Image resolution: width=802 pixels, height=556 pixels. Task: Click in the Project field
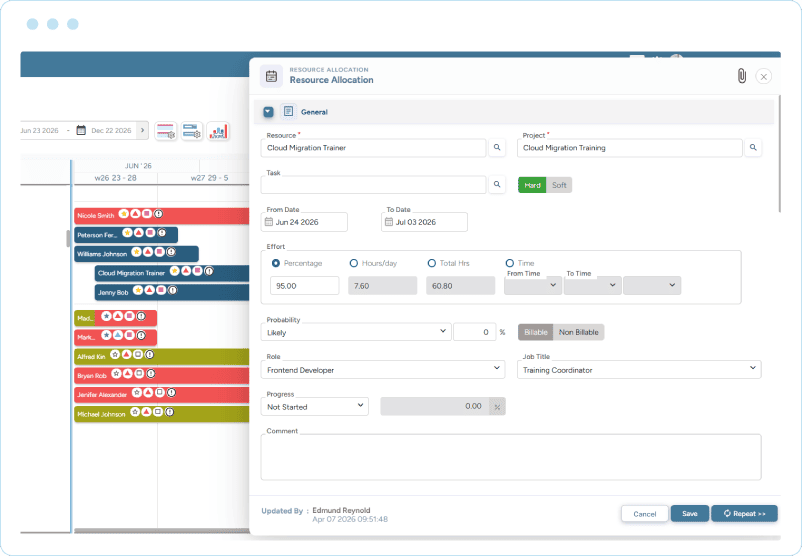(629, 148)
